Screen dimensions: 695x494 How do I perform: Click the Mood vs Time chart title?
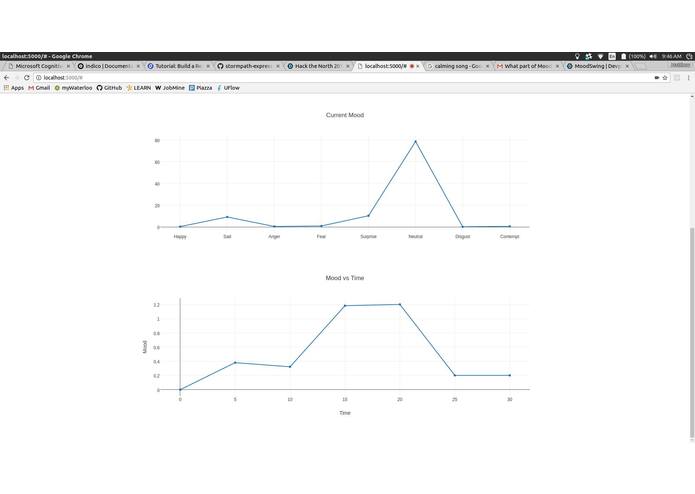[x=345, y=278]
